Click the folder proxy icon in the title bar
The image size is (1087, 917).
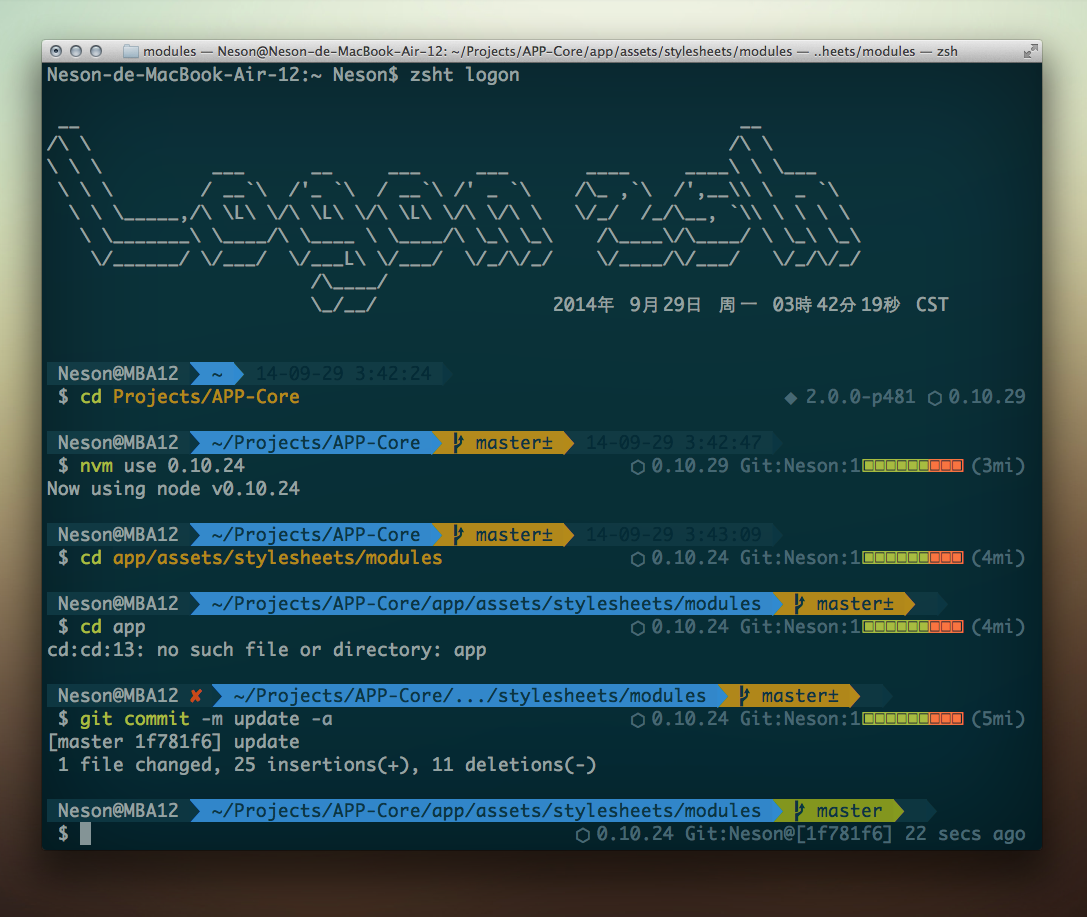point(131,51)
